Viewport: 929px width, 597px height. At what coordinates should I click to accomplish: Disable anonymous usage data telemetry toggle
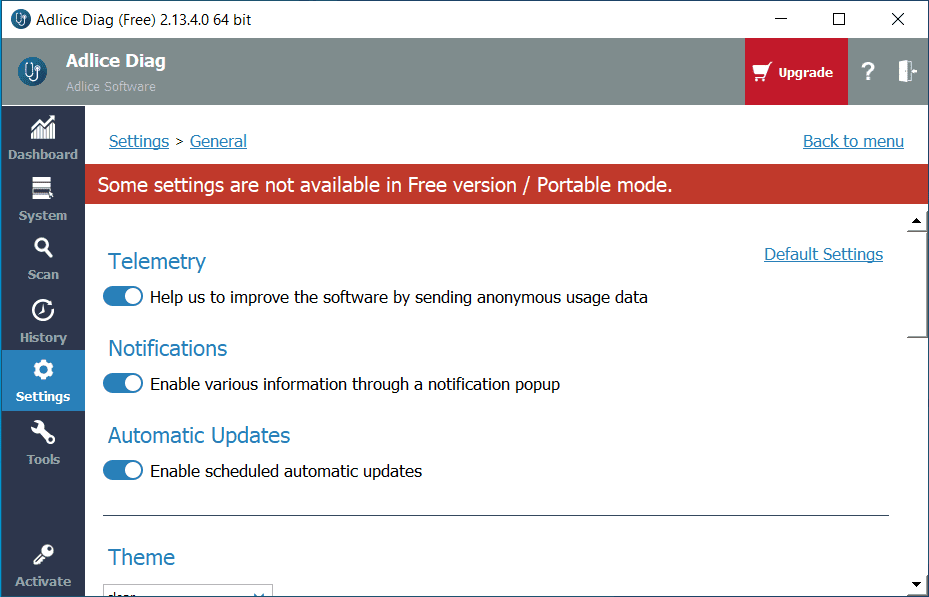(123, 296)
